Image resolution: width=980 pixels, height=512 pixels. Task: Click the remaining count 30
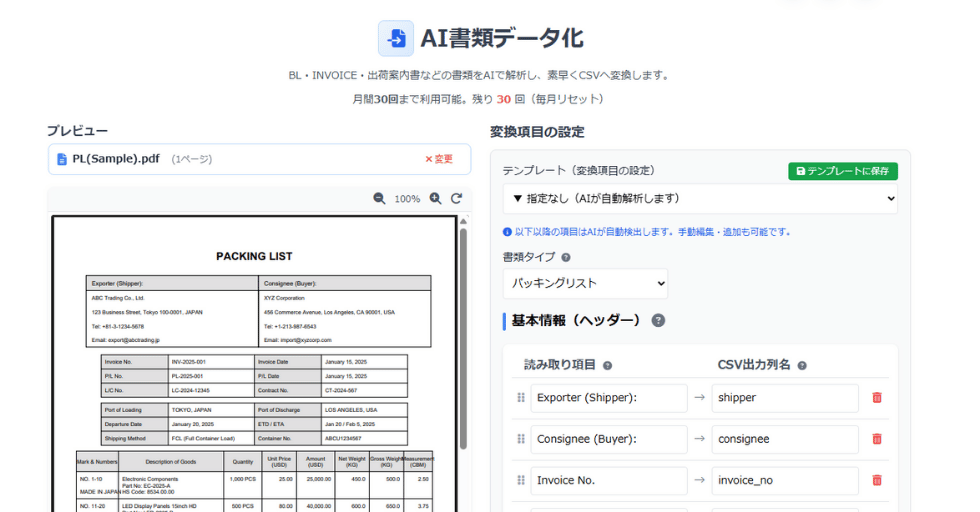[x=503, y=99]
